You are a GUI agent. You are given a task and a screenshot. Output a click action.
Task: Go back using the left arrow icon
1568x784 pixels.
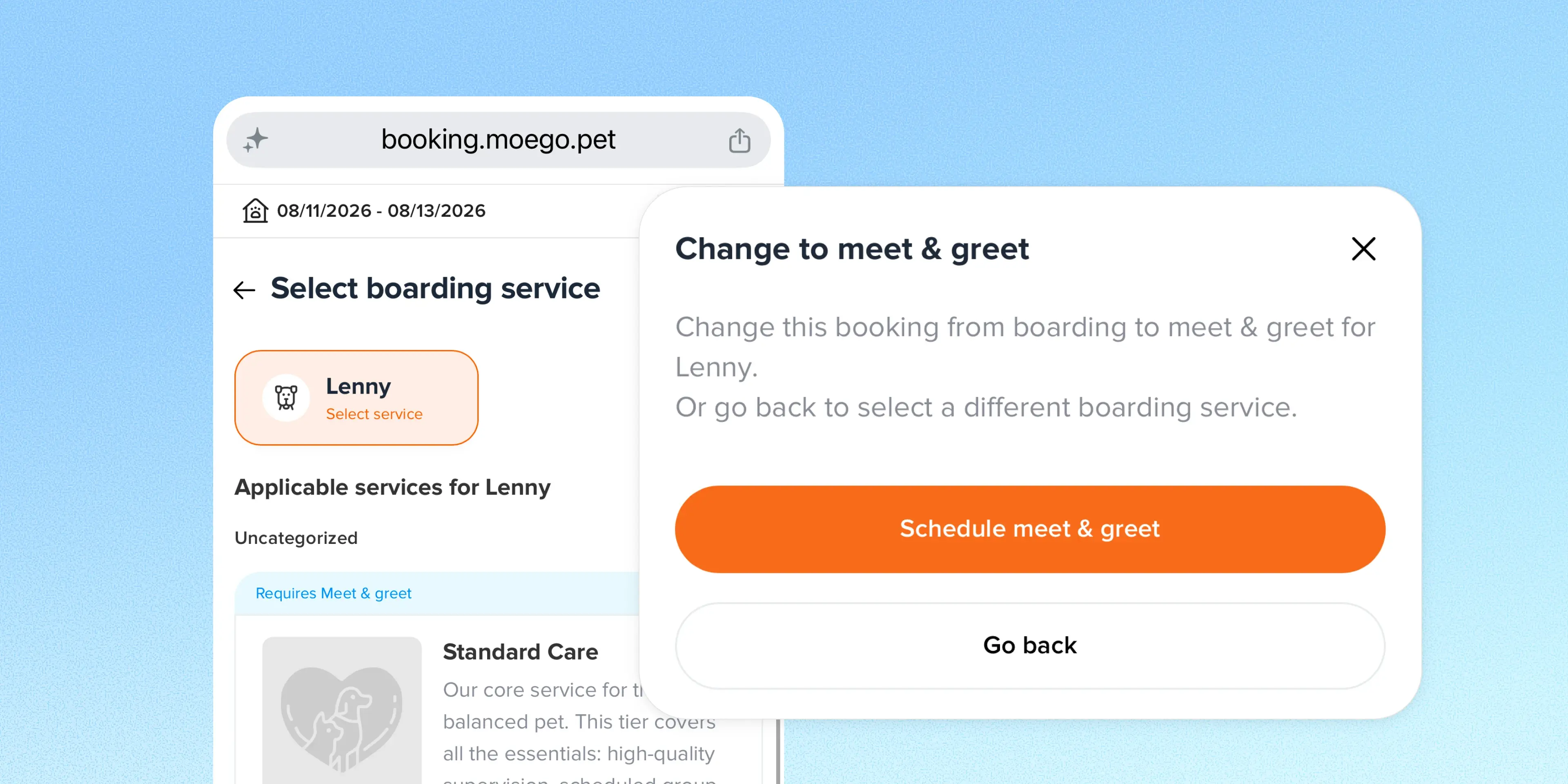(244, 290)
